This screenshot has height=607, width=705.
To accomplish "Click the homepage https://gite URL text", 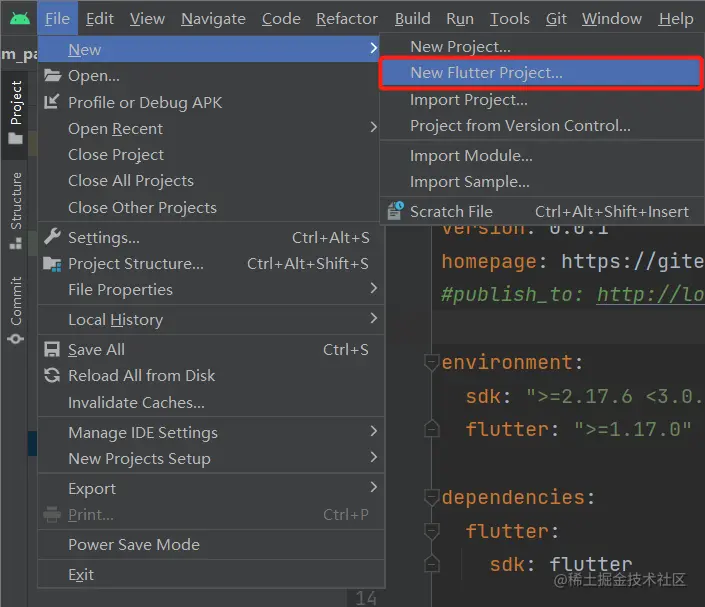I will click(632, 261).
